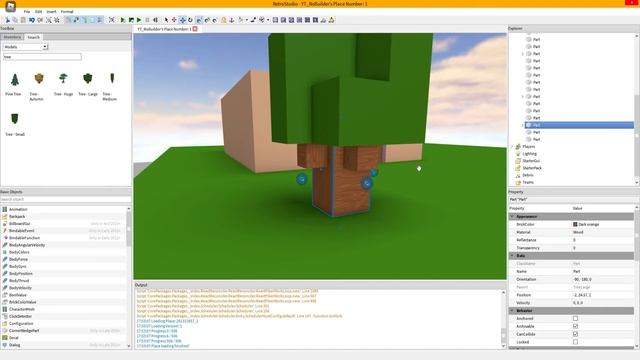
Task: Collapse the Appearance property section
Action: (x=513, y=217)
